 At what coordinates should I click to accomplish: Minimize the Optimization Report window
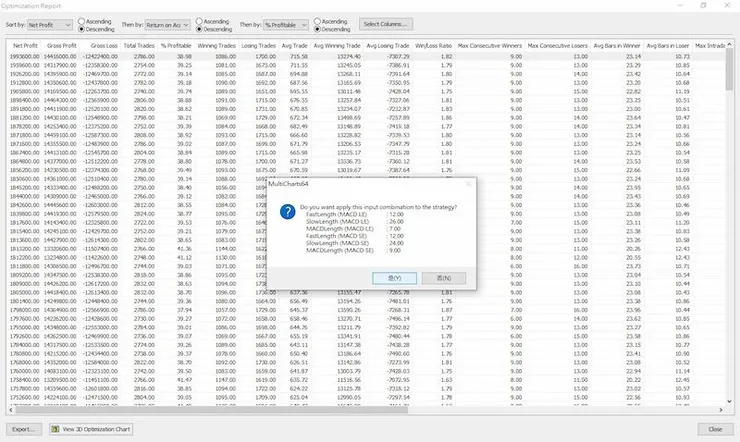click(680, 6)
